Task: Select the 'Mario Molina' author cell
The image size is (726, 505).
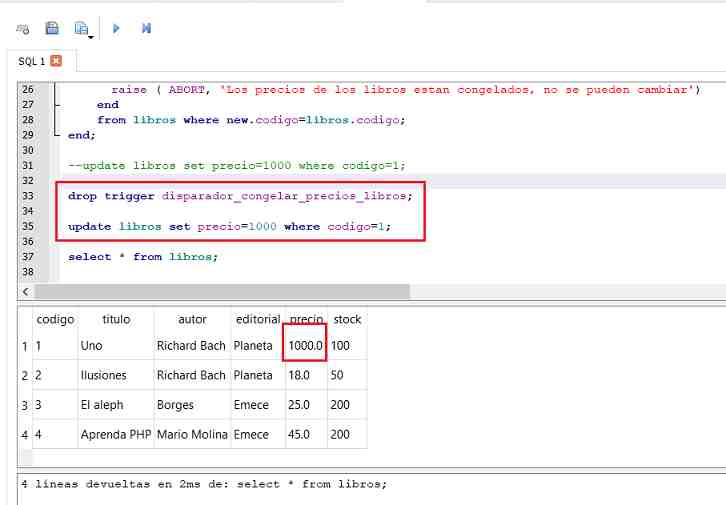Action: point(192,435)
